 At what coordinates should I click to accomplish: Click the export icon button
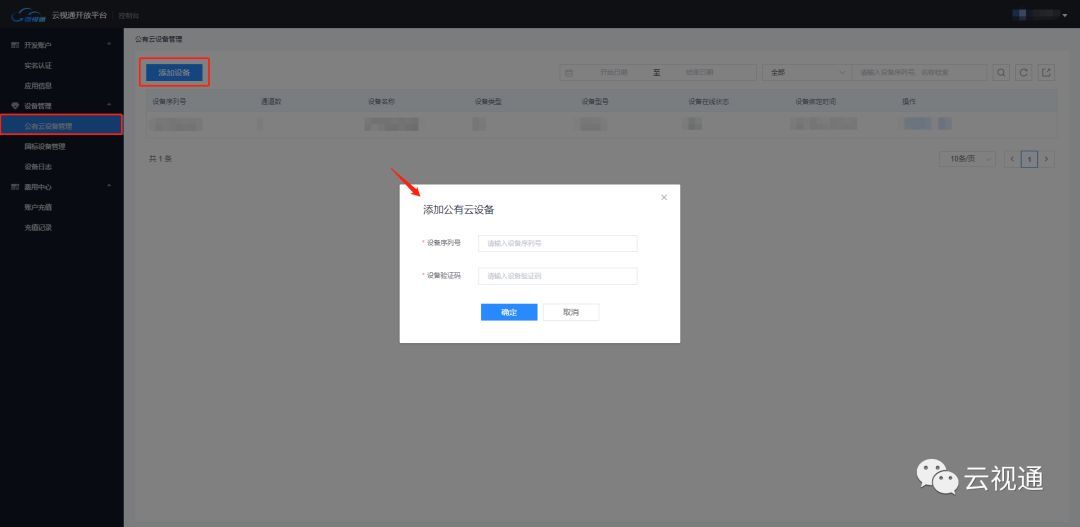click(x=1046, y=72)
